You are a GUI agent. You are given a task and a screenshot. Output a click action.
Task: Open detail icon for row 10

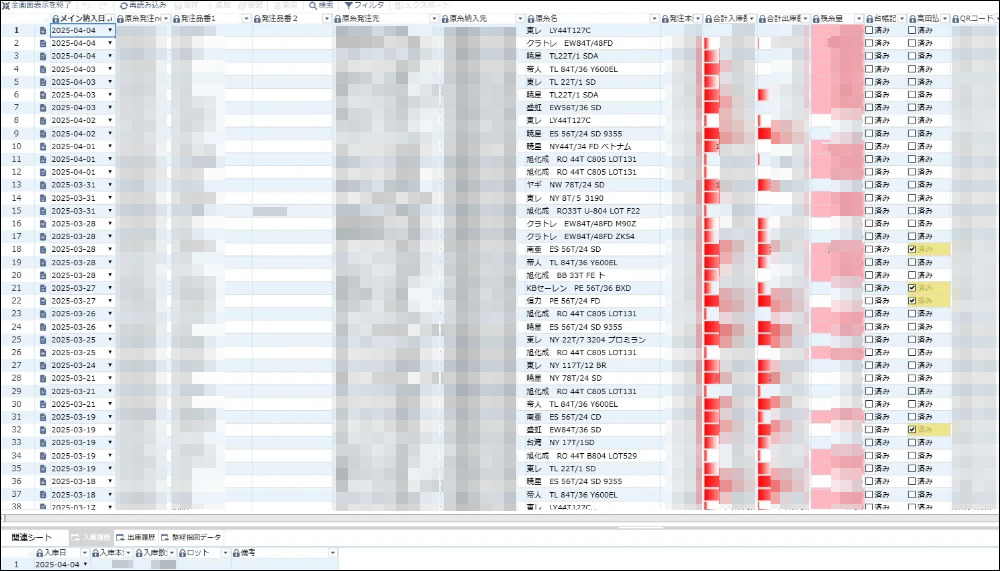point(43,146)
